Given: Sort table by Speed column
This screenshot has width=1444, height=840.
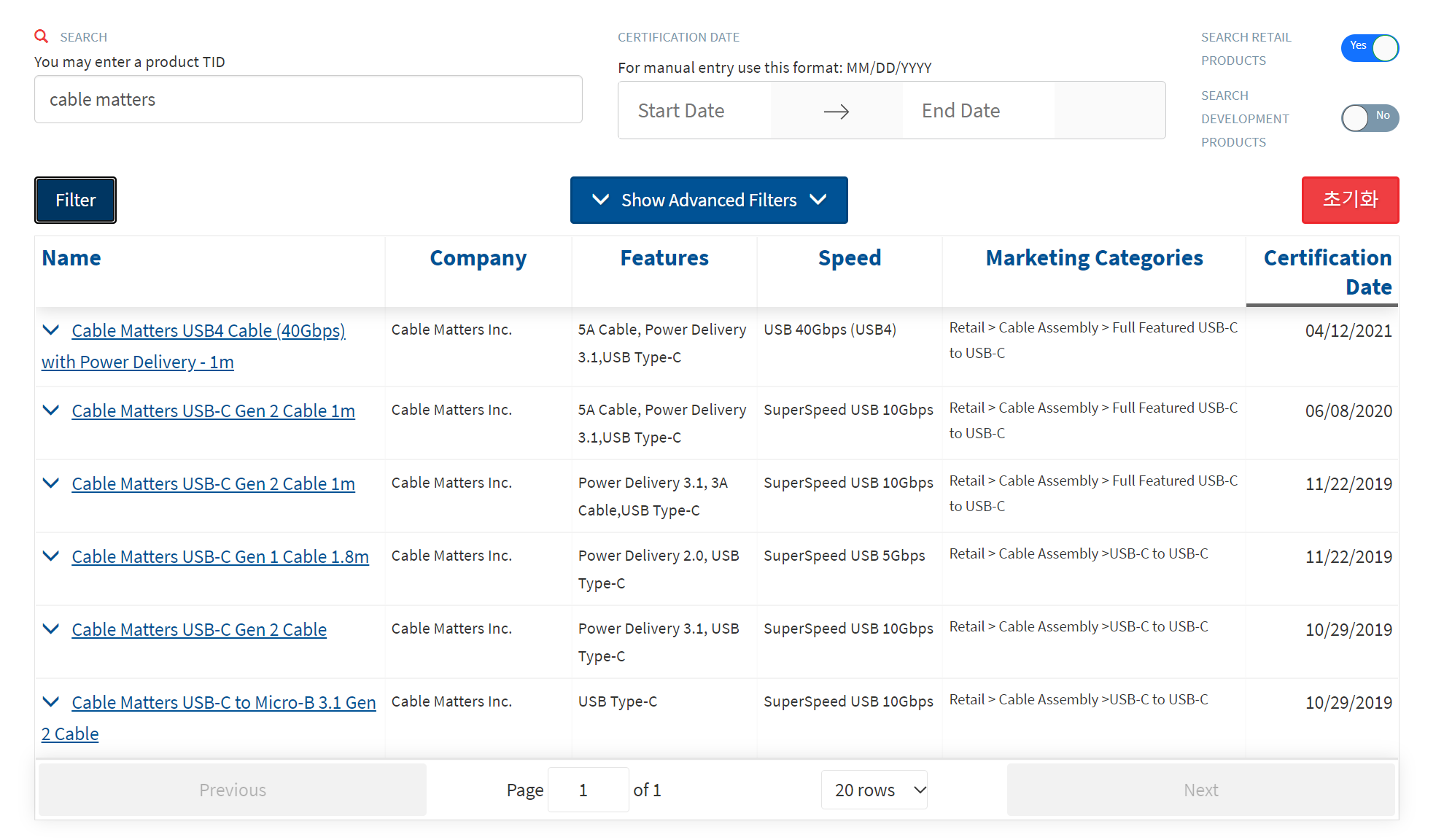Looking at the screenshot, I should click(x=849, y=258).
